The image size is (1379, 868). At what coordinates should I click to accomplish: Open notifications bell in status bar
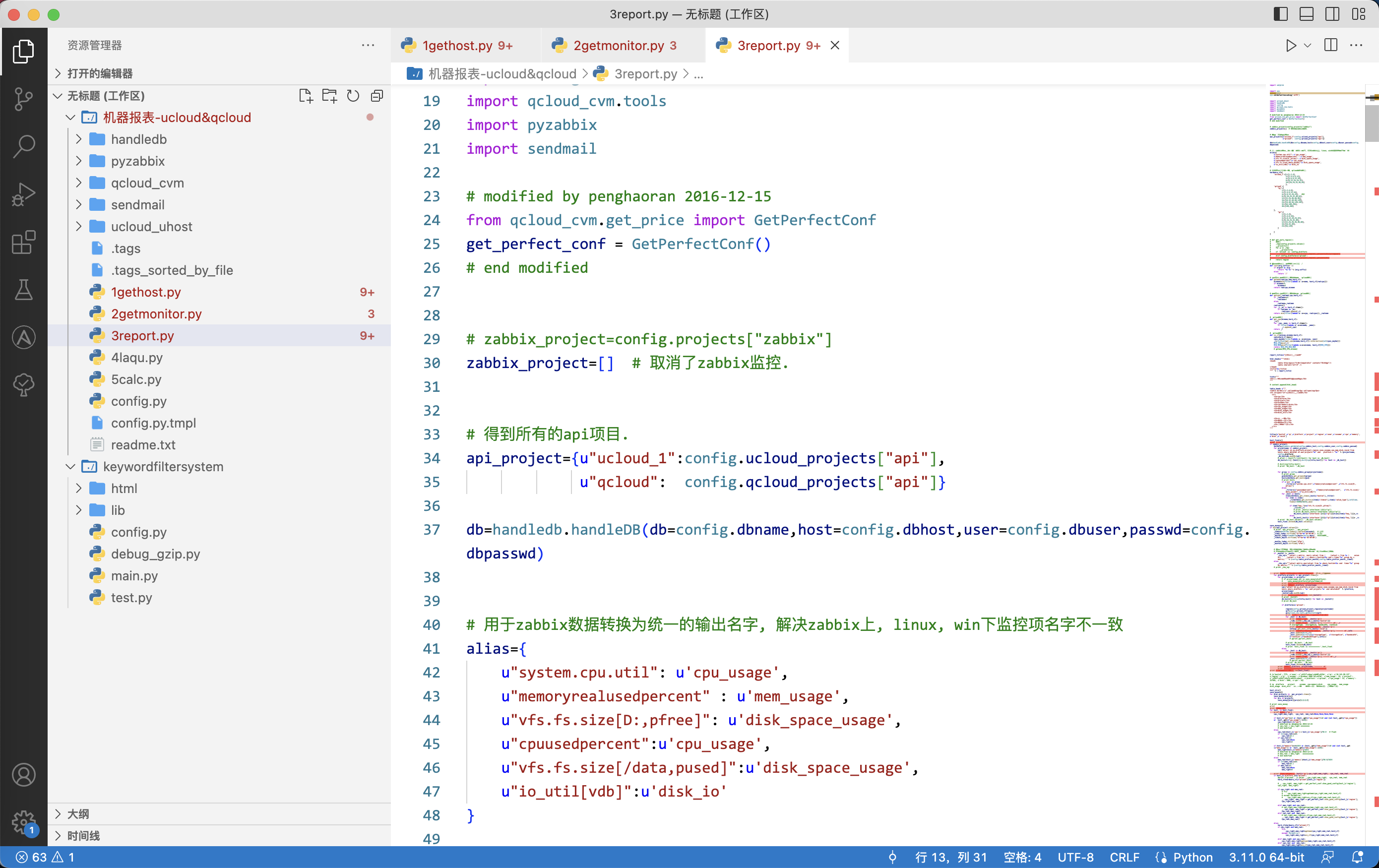tap(1357, 857)
